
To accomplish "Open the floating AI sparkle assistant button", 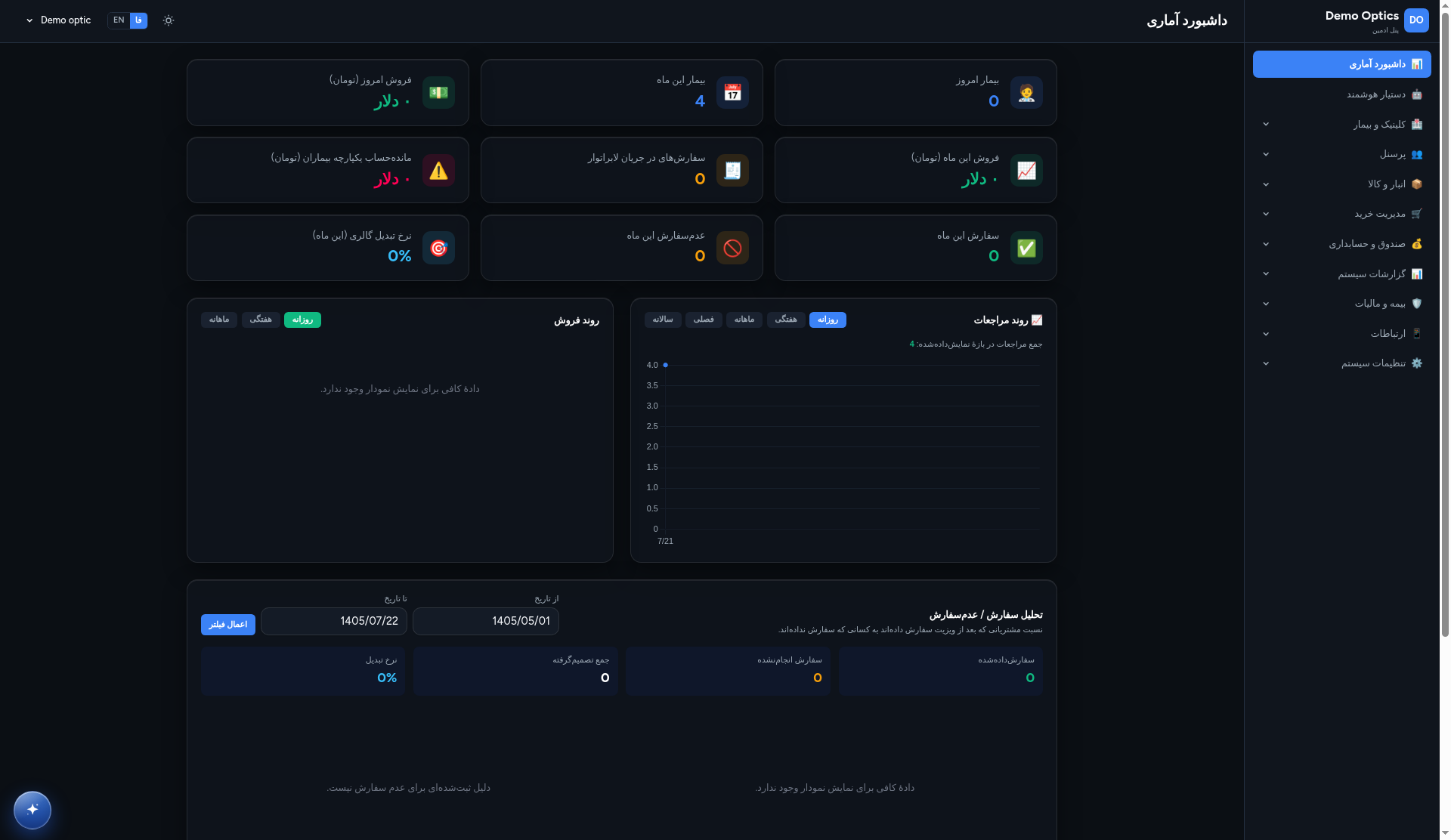I will [x=32, y=810].
